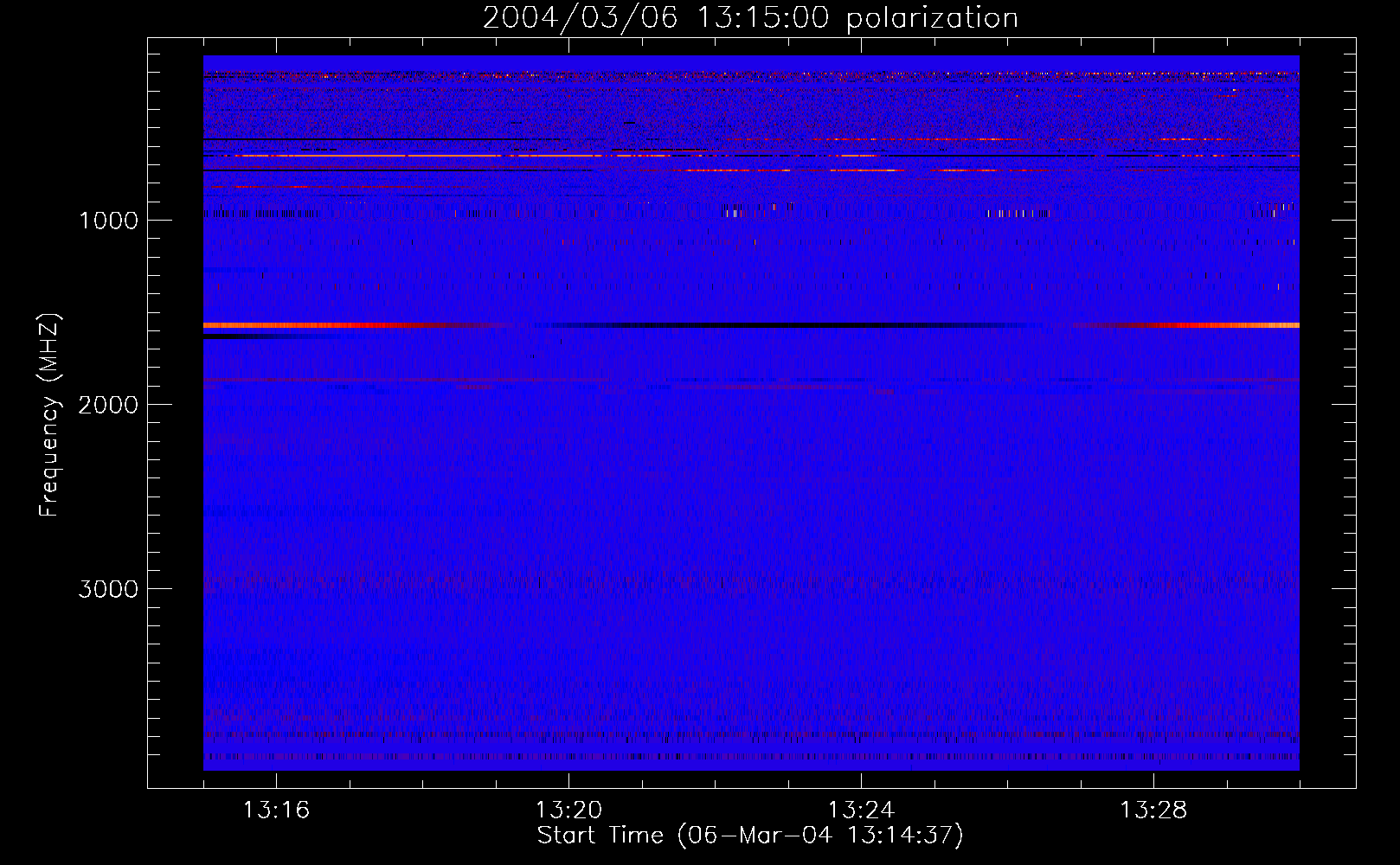Screen dimensions: 1400x865
Task: Click the "Start Time (06-Mar-04 13:14:37)" label
Action: pos(750,836)
